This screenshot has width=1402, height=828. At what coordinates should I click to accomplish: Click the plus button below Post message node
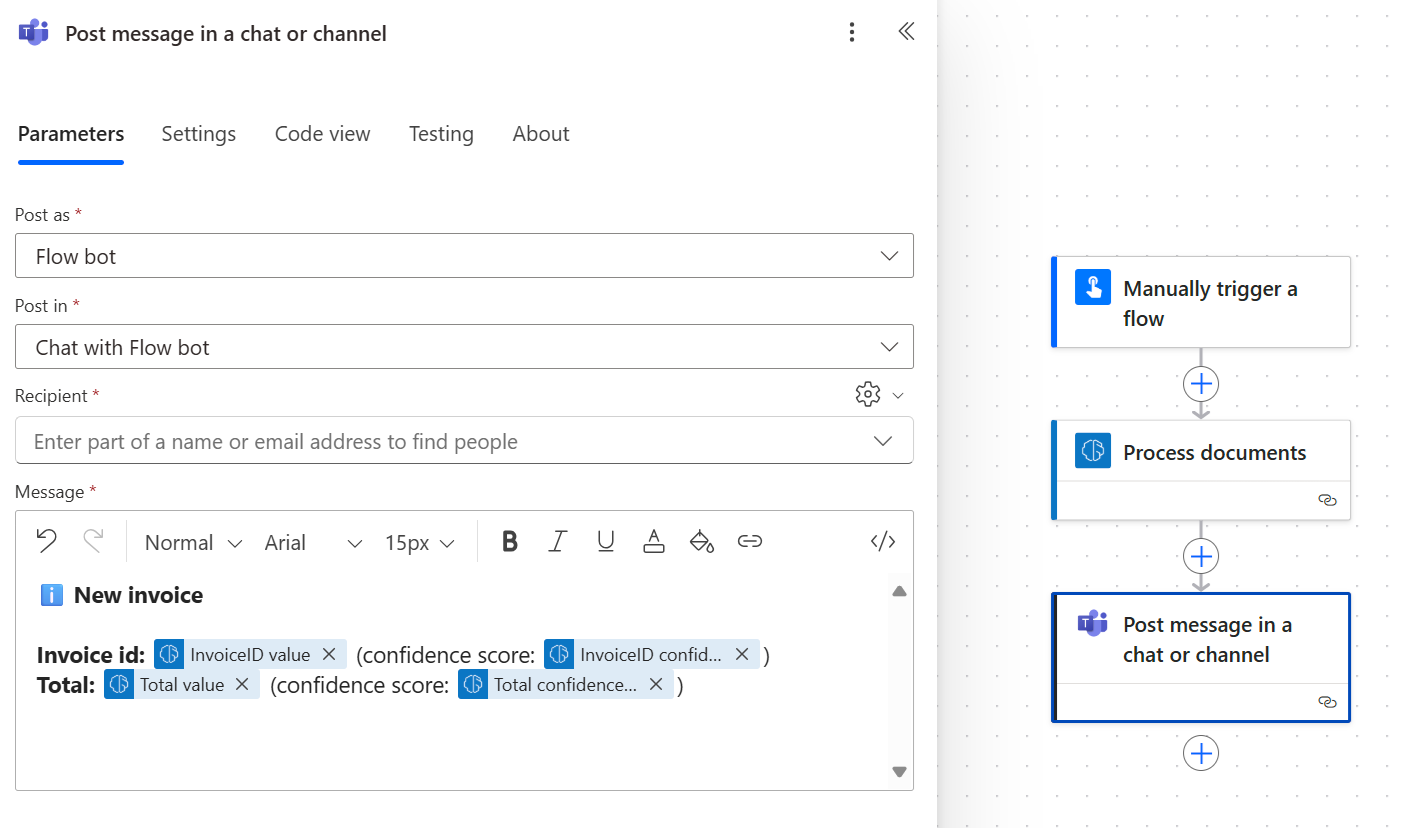pyautogui.click(x=1200, y=753)
